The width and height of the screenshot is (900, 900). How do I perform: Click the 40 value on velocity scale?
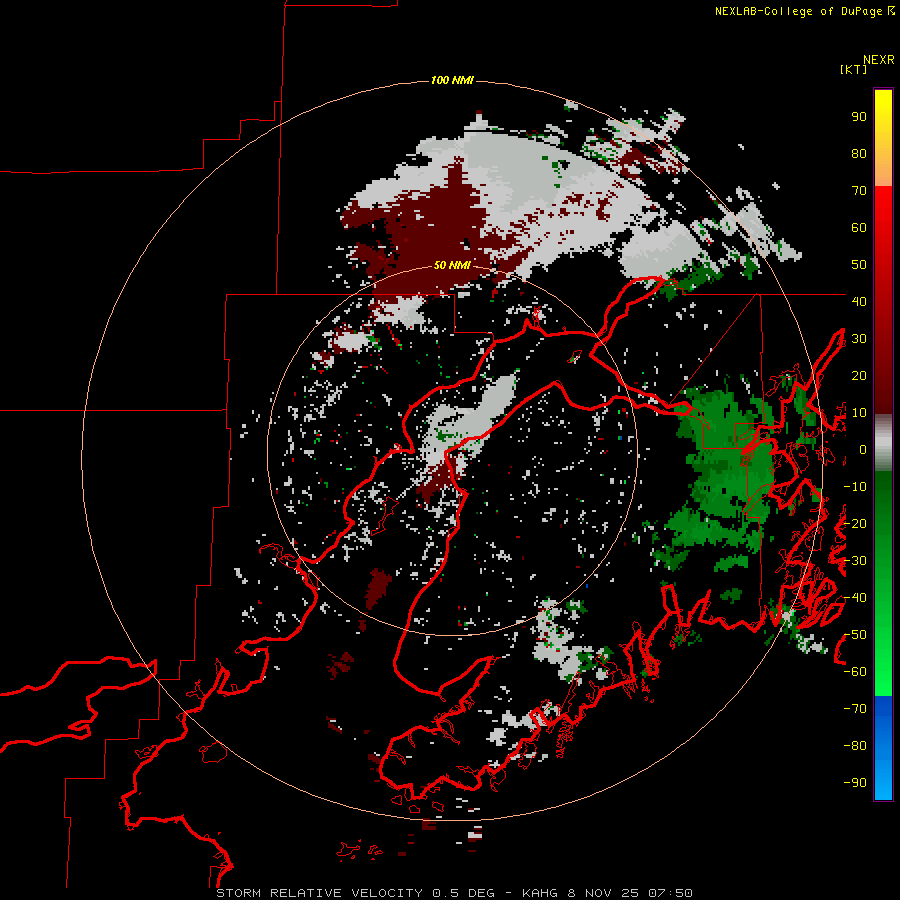coord(859,301)
